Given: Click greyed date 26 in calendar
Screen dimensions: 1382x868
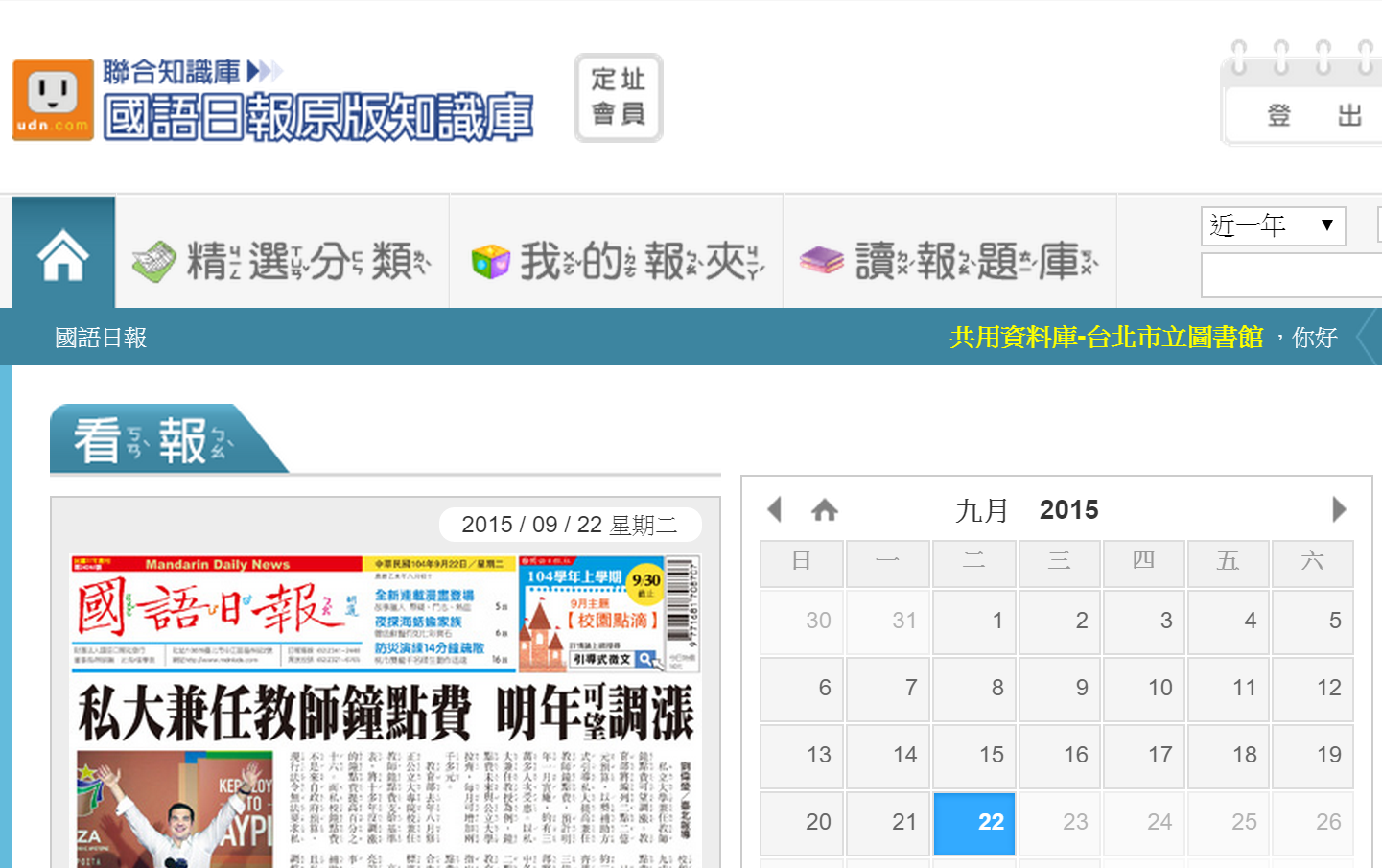Looking at the screenshot, I should pos(1312,823).
